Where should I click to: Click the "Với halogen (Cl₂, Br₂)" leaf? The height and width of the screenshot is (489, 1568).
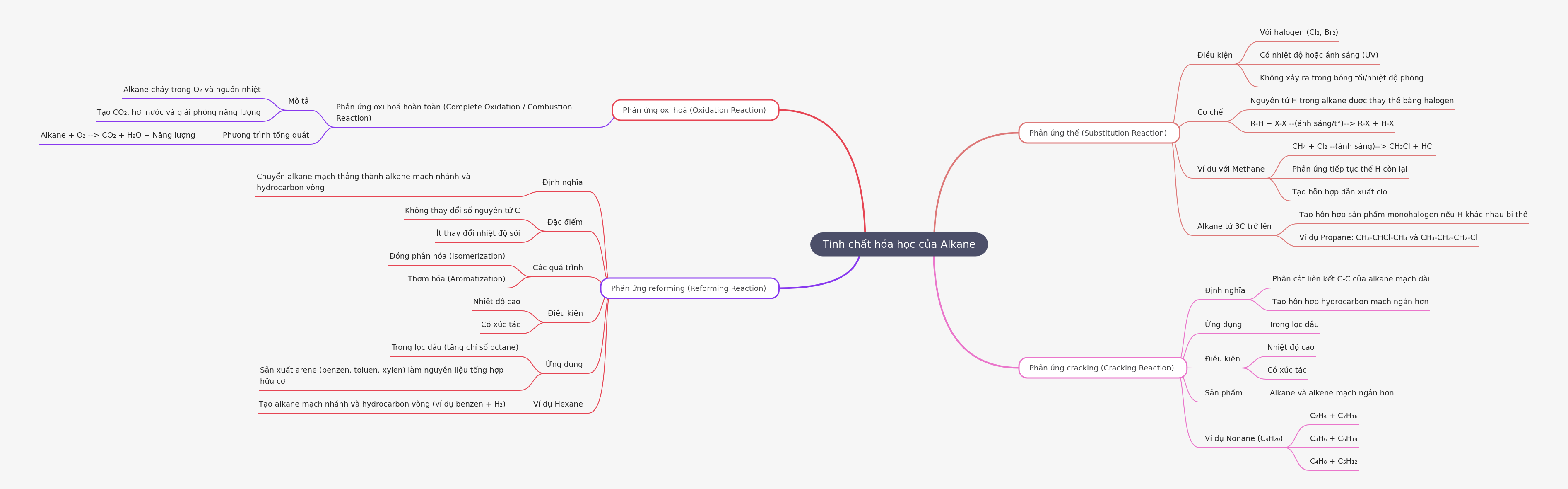click(x=1299, y=32)
